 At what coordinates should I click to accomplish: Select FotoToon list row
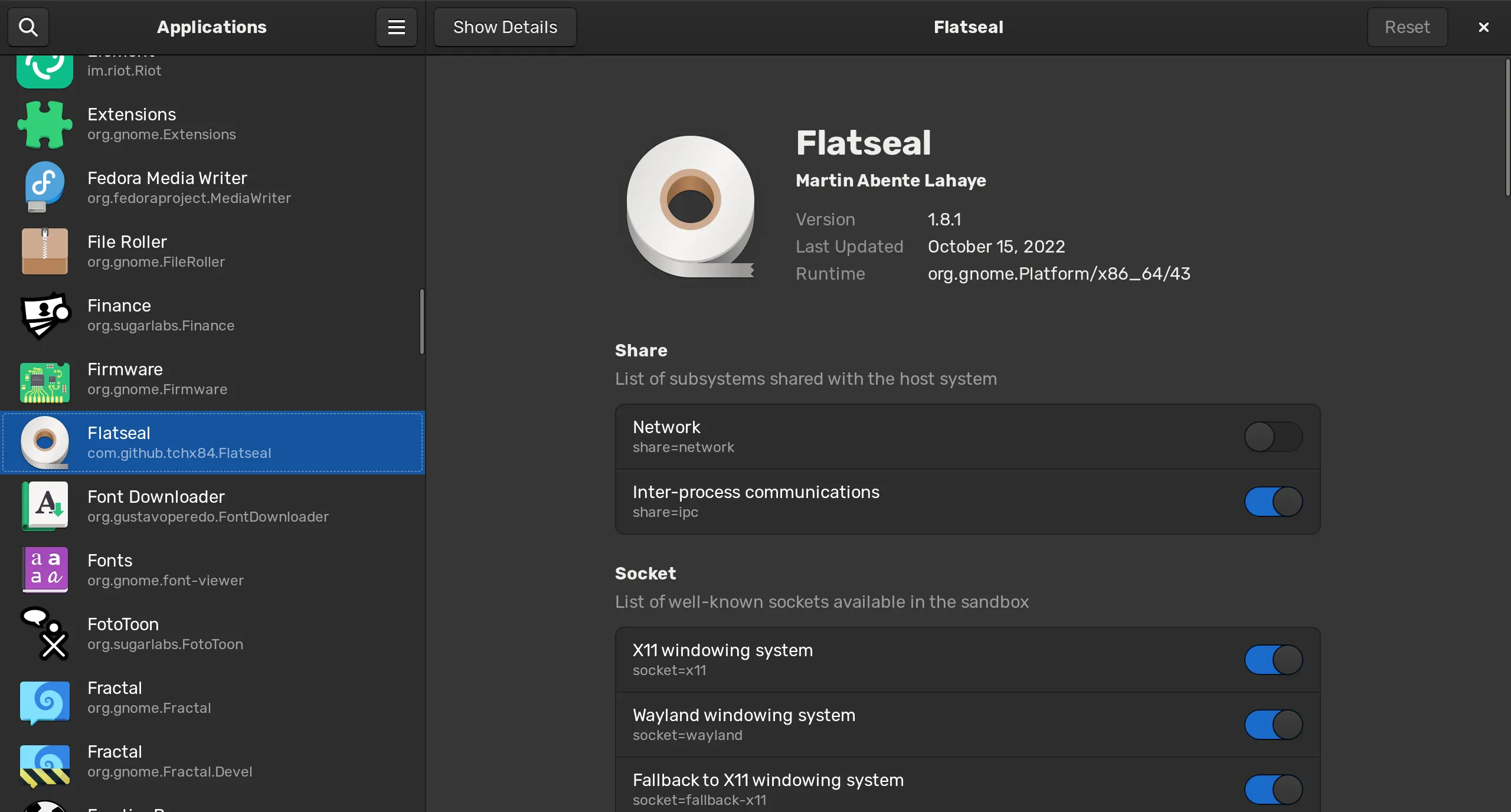coord(212,634)
